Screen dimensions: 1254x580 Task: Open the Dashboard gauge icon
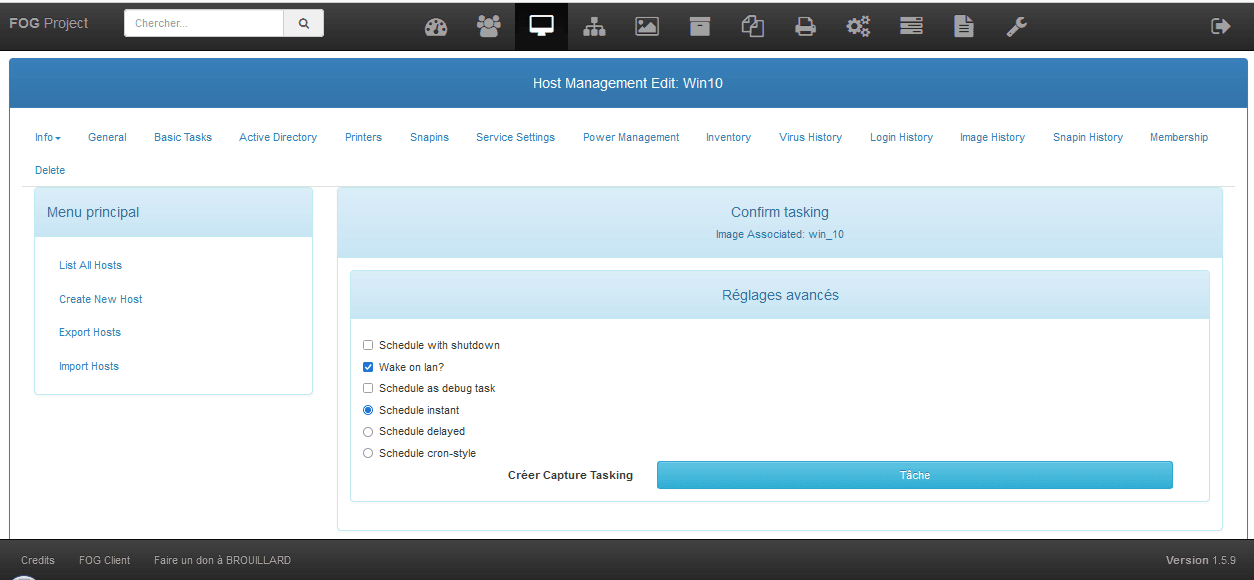tap(436, 27)
